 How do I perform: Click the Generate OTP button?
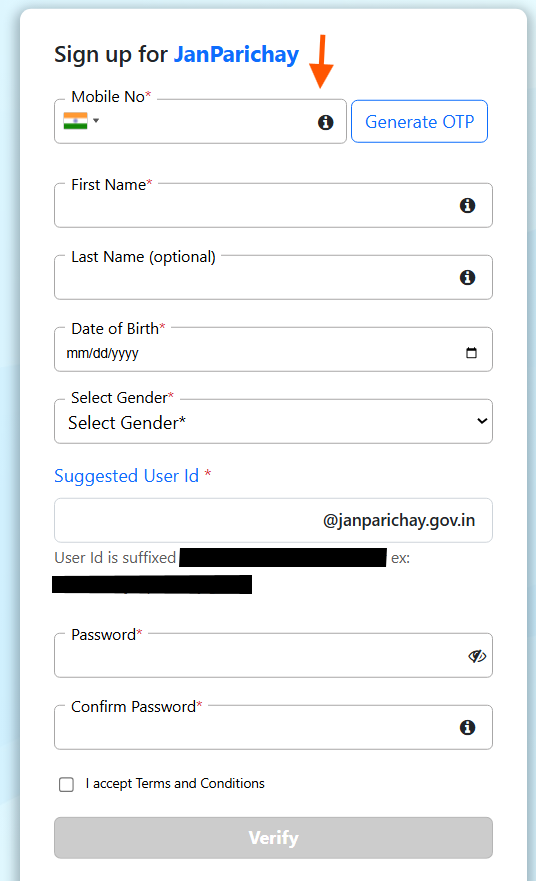click(419, 121)
